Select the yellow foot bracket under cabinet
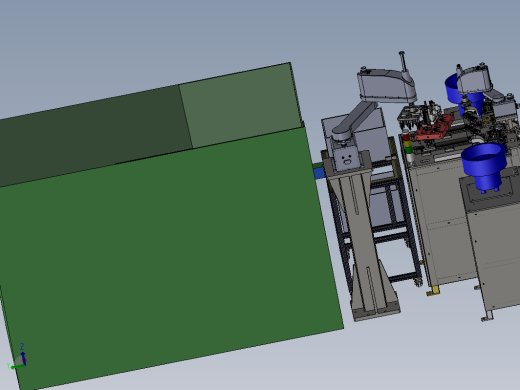 point(433,291)
